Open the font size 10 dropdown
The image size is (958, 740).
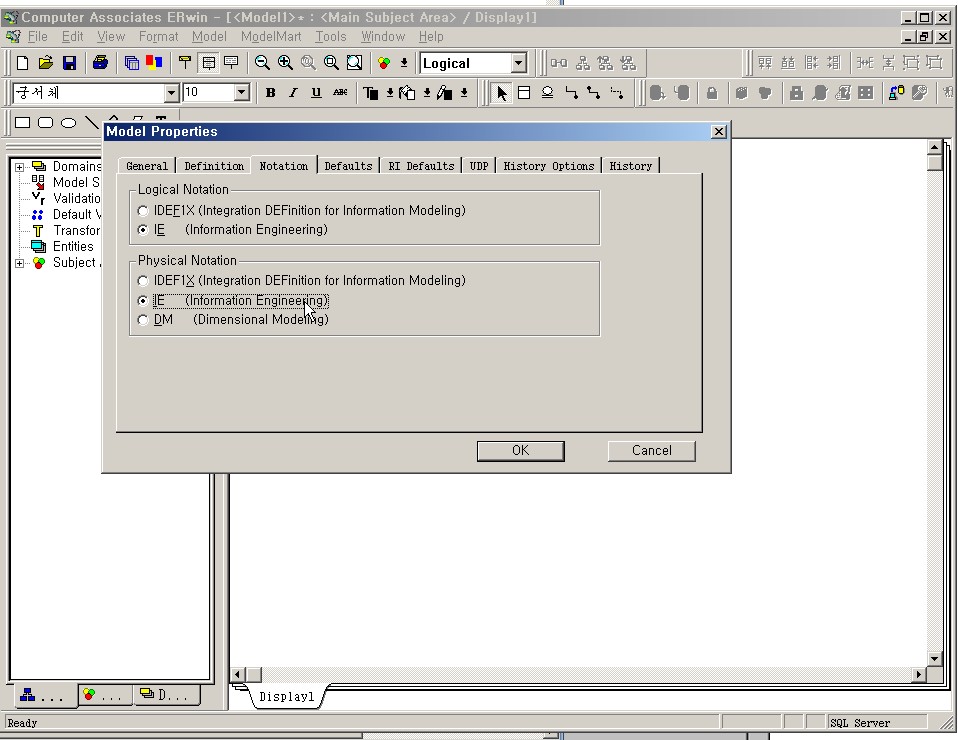click(241, 93)
